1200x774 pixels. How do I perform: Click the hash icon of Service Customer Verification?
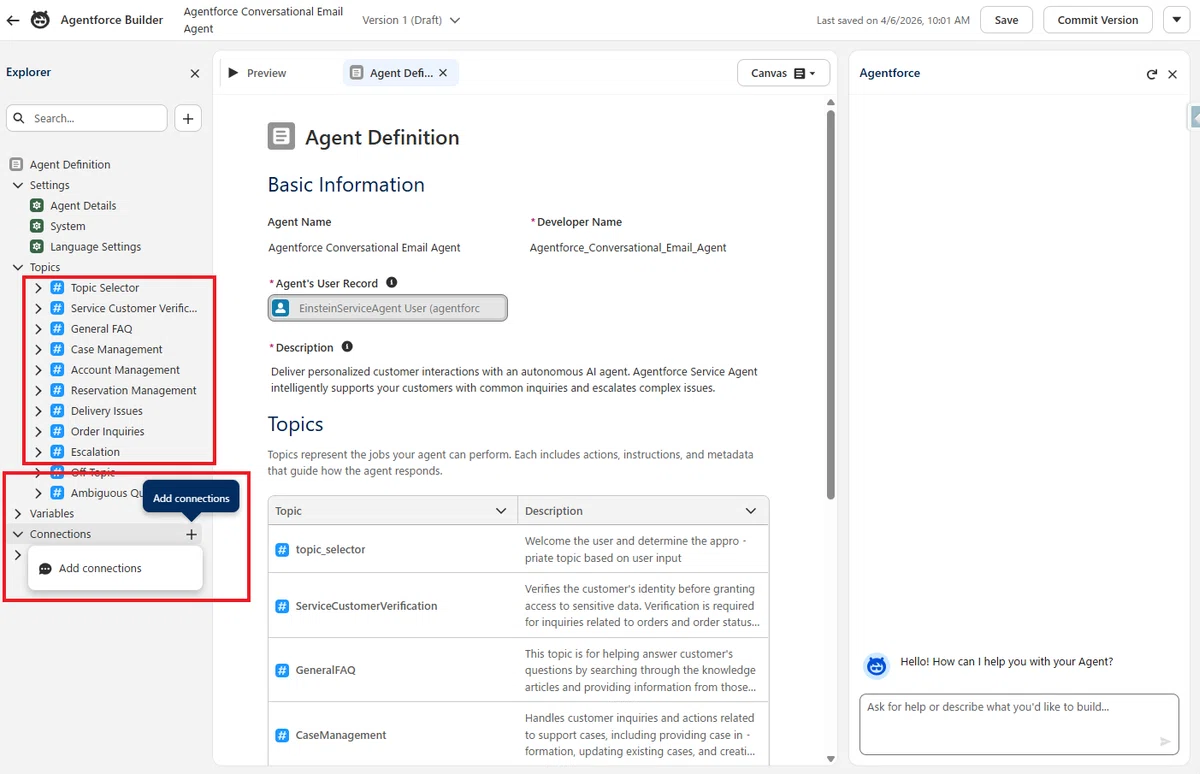coord(57,308)
